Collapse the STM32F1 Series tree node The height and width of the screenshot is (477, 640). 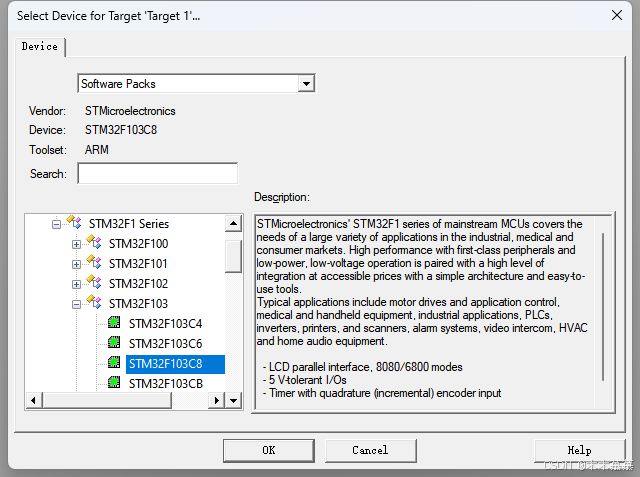[x=56, y=224]
